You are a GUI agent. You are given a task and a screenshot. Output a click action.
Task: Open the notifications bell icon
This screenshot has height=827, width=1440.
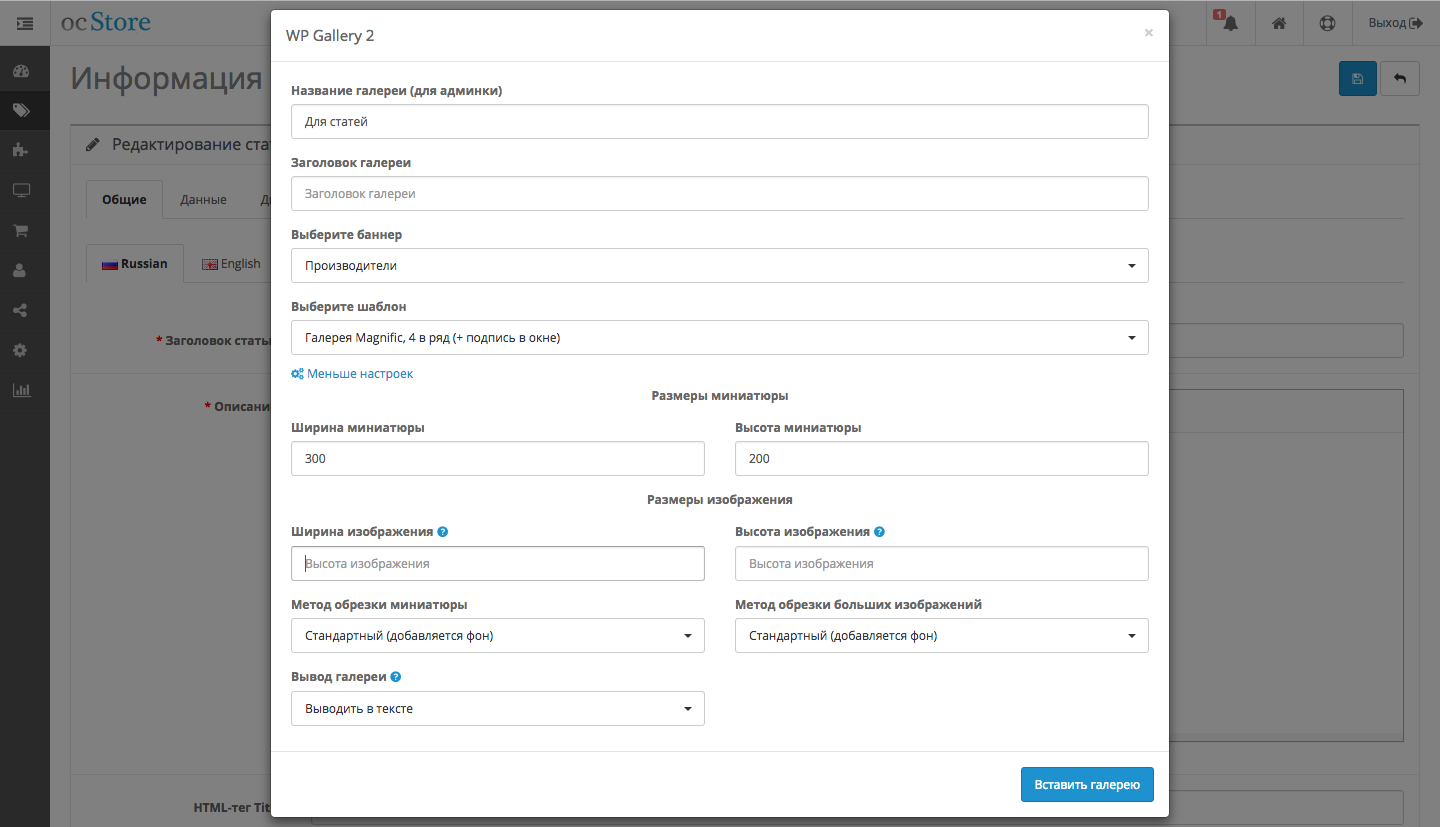click(x=1229, y=23)
